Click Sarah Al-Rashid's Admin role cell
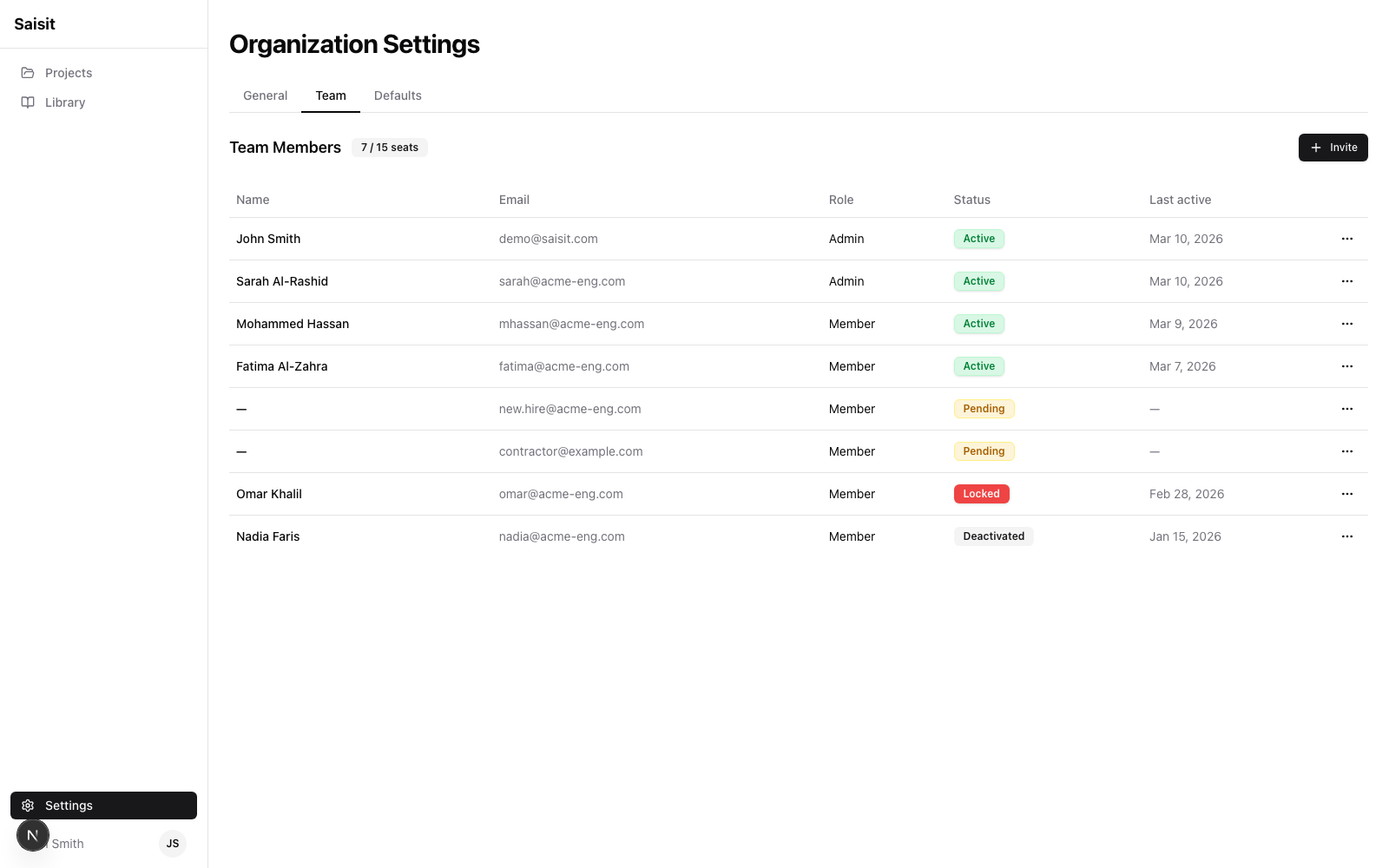The height and width of the screenshot is (868, 1389). (846, 281)
